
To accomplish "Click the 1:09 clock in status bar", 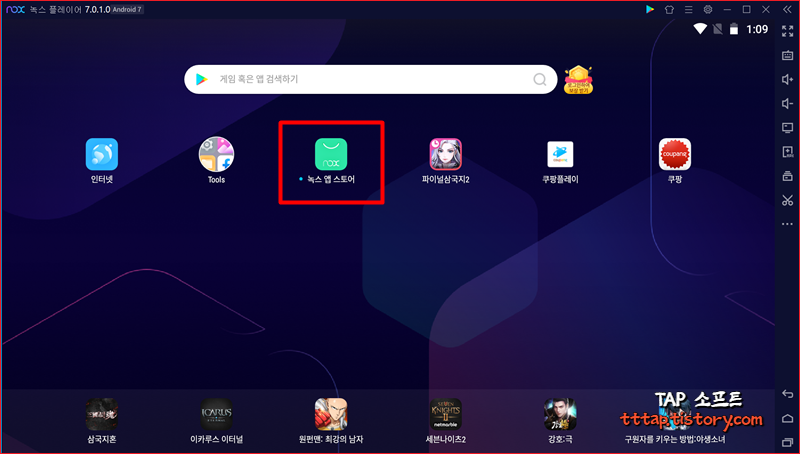I will [757, 30].
